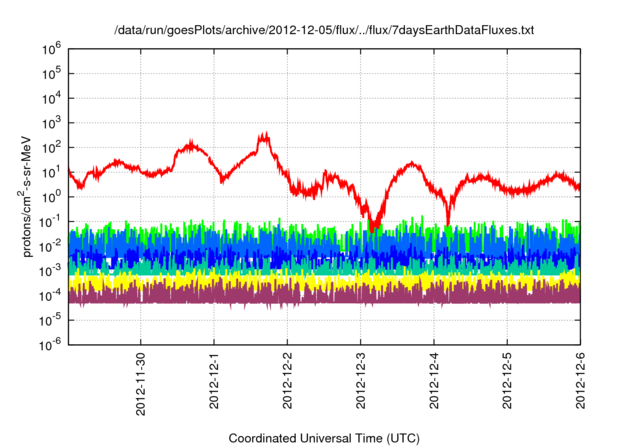
Task: Click the file path title above the chart
Action: pos(324,30)
